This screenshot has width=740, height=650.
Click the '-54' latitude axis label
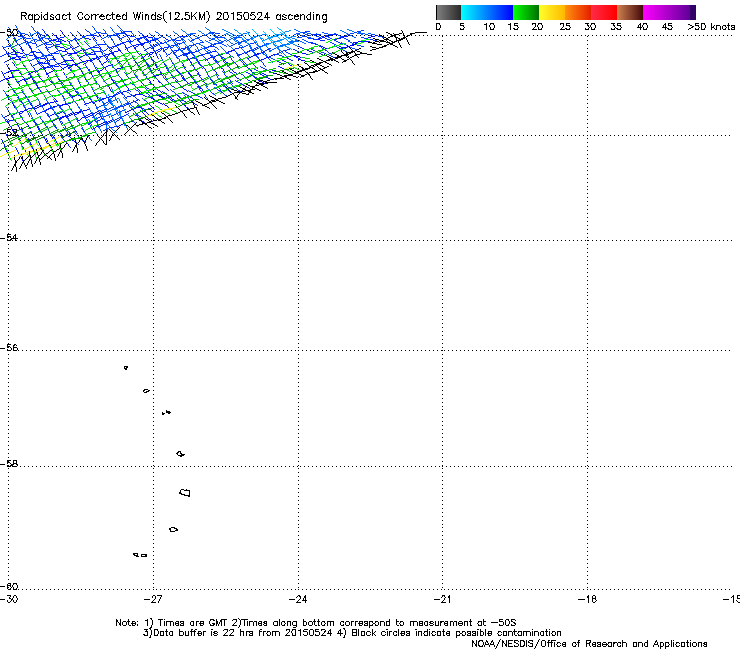click(9, 237)
